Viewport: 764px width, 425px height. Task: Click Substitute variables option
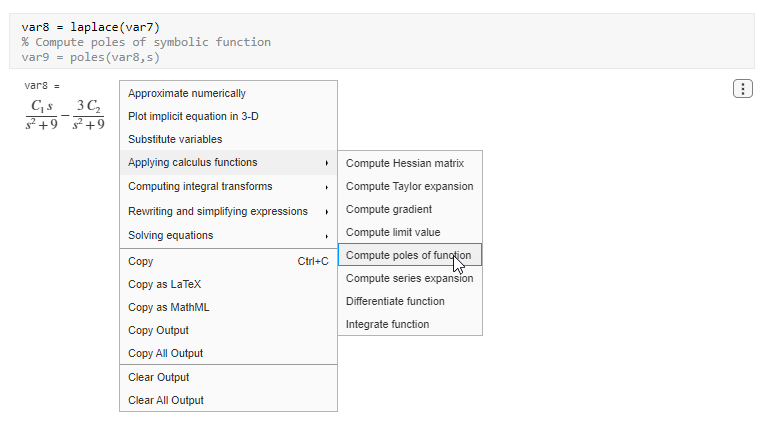(175, 139)
